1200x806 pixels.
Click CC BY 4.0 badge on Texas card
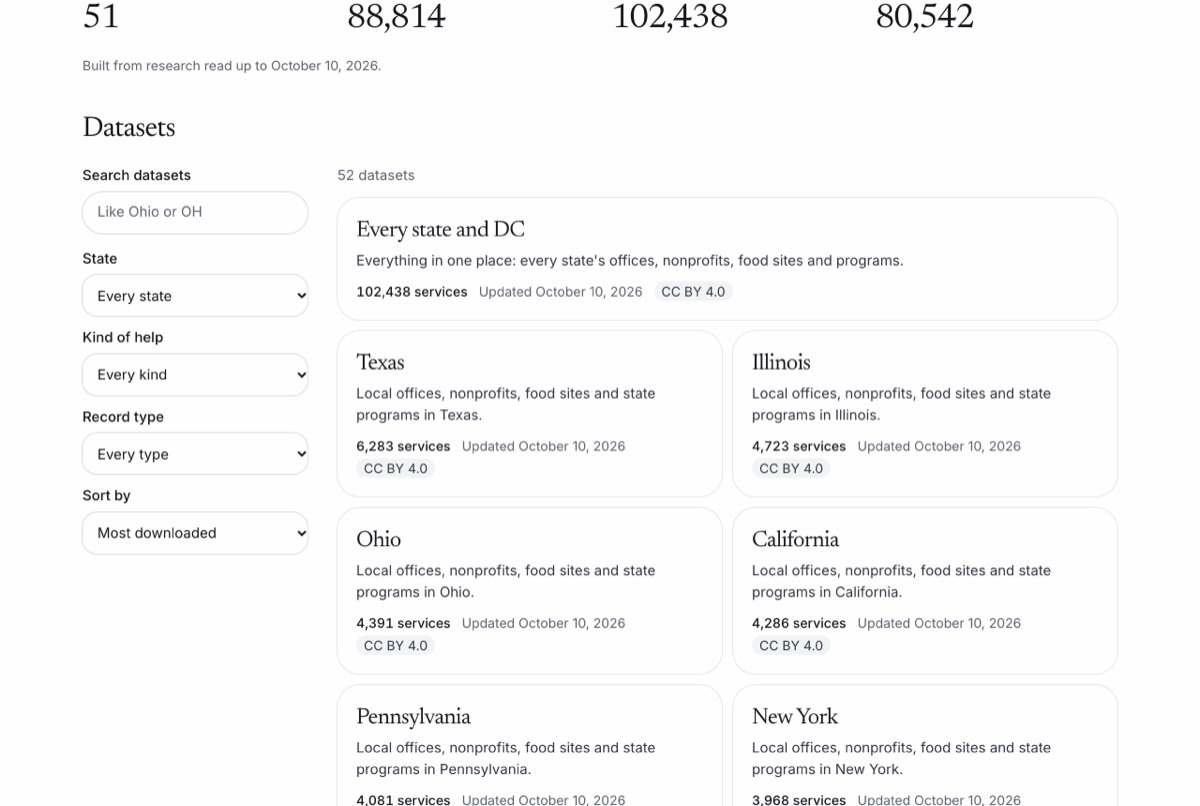click(x=395, y=469)
